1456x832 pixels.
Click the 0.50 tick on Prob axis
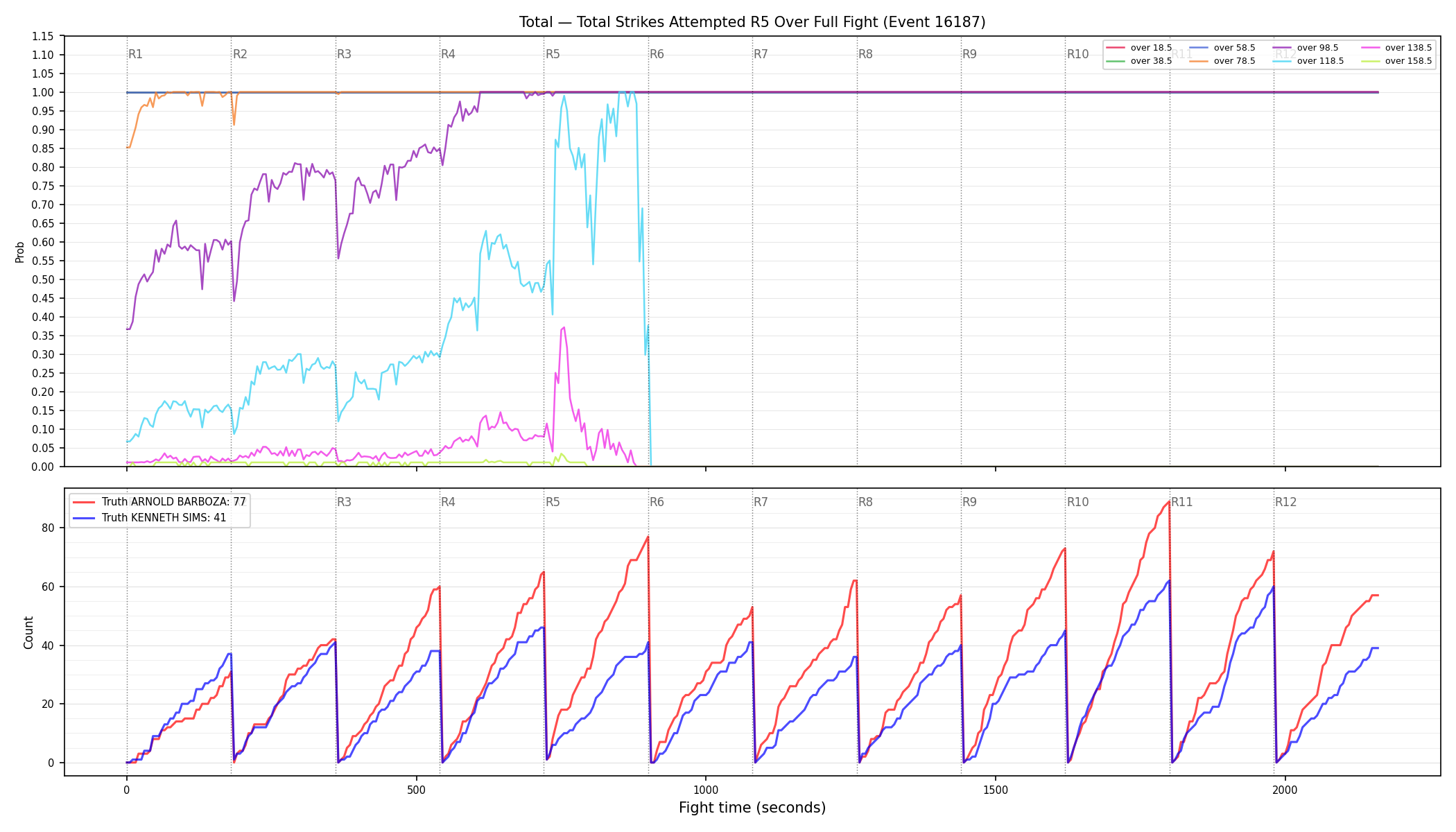pos(43,279)
